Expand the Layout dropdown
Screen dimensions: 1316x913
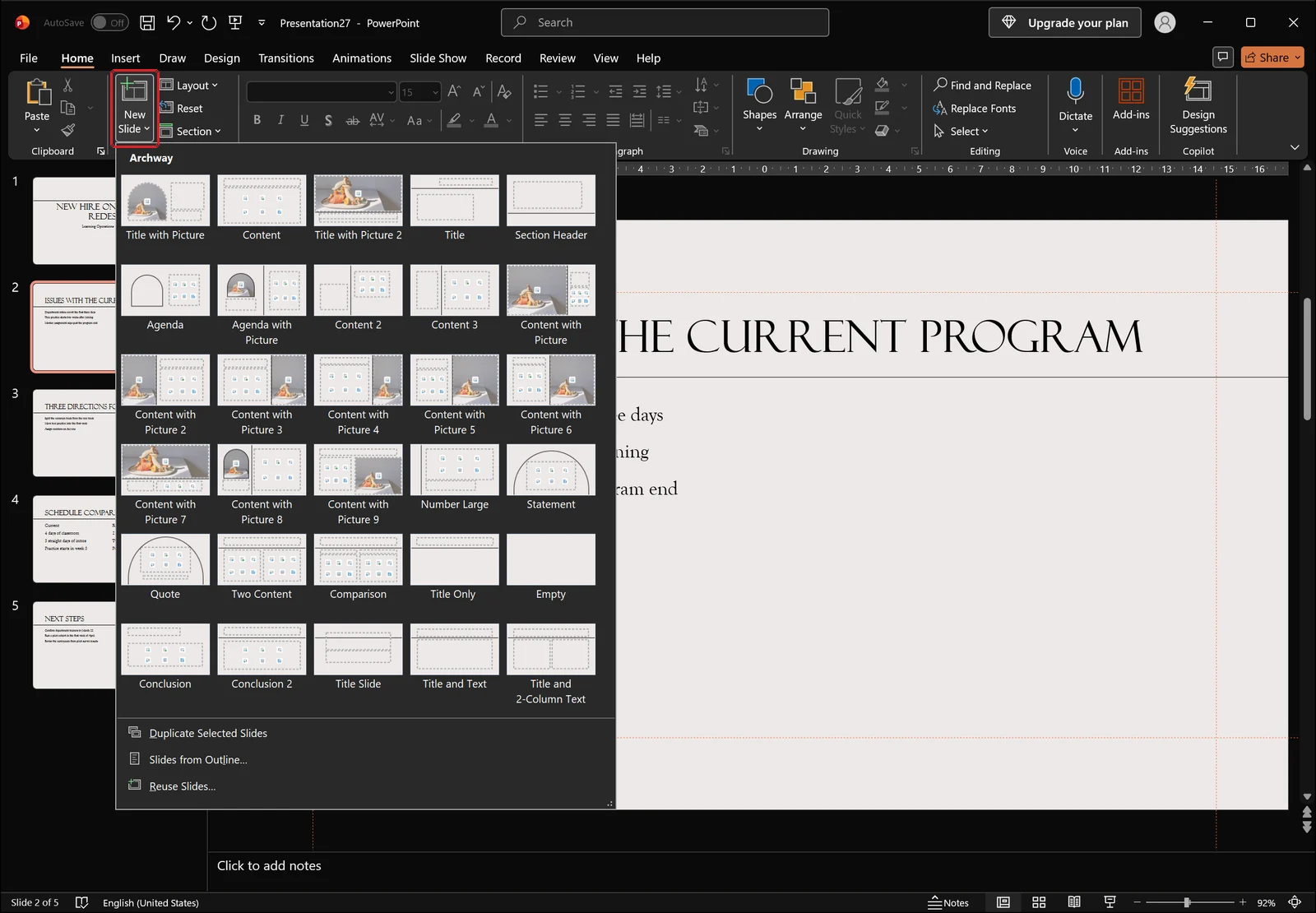189,86
